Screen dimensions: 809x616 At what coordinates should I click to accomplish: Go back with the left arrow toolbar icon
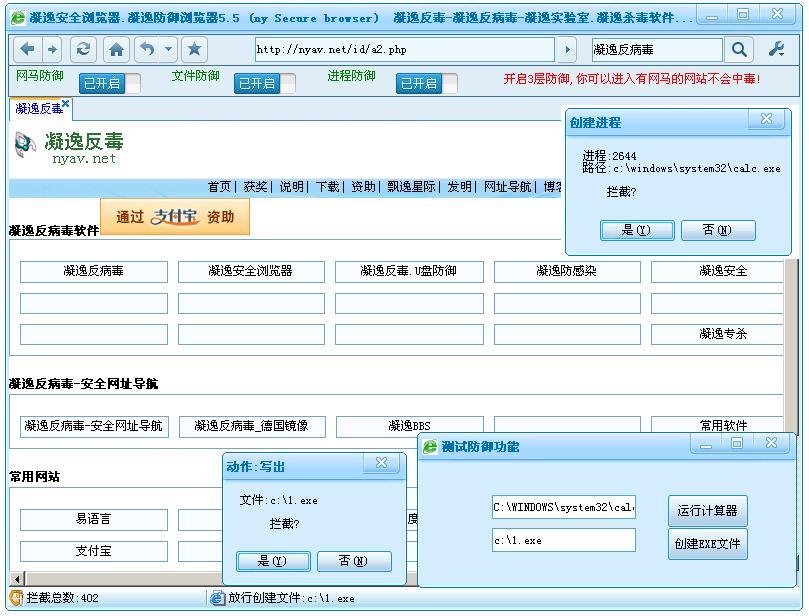pos(27,50)
